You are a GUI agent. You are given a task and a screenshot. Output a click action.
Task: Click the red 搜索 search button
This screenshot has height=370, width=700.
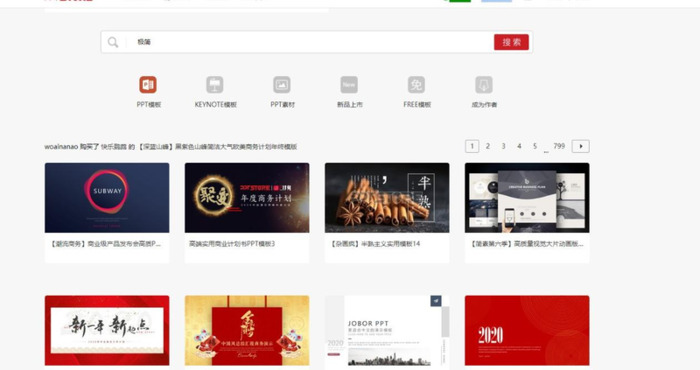tap(511, 42)
